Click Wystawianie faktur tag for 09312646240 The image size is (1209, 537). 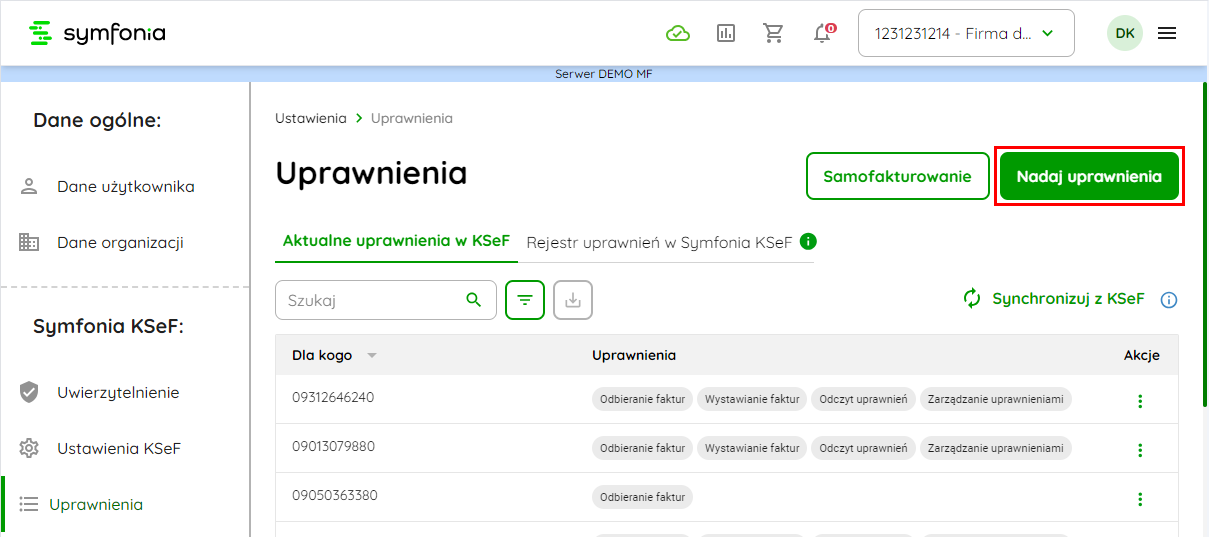(x=752, y=399)
